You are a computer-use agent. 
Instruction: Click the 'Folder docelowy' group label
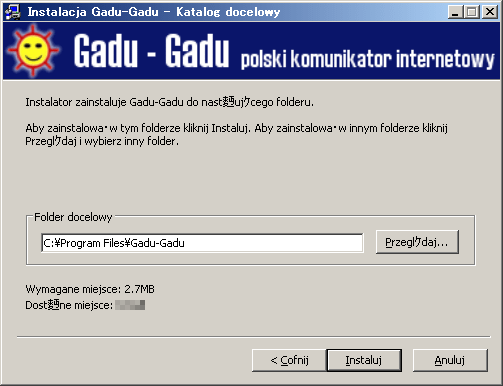[x=73, y=217]
